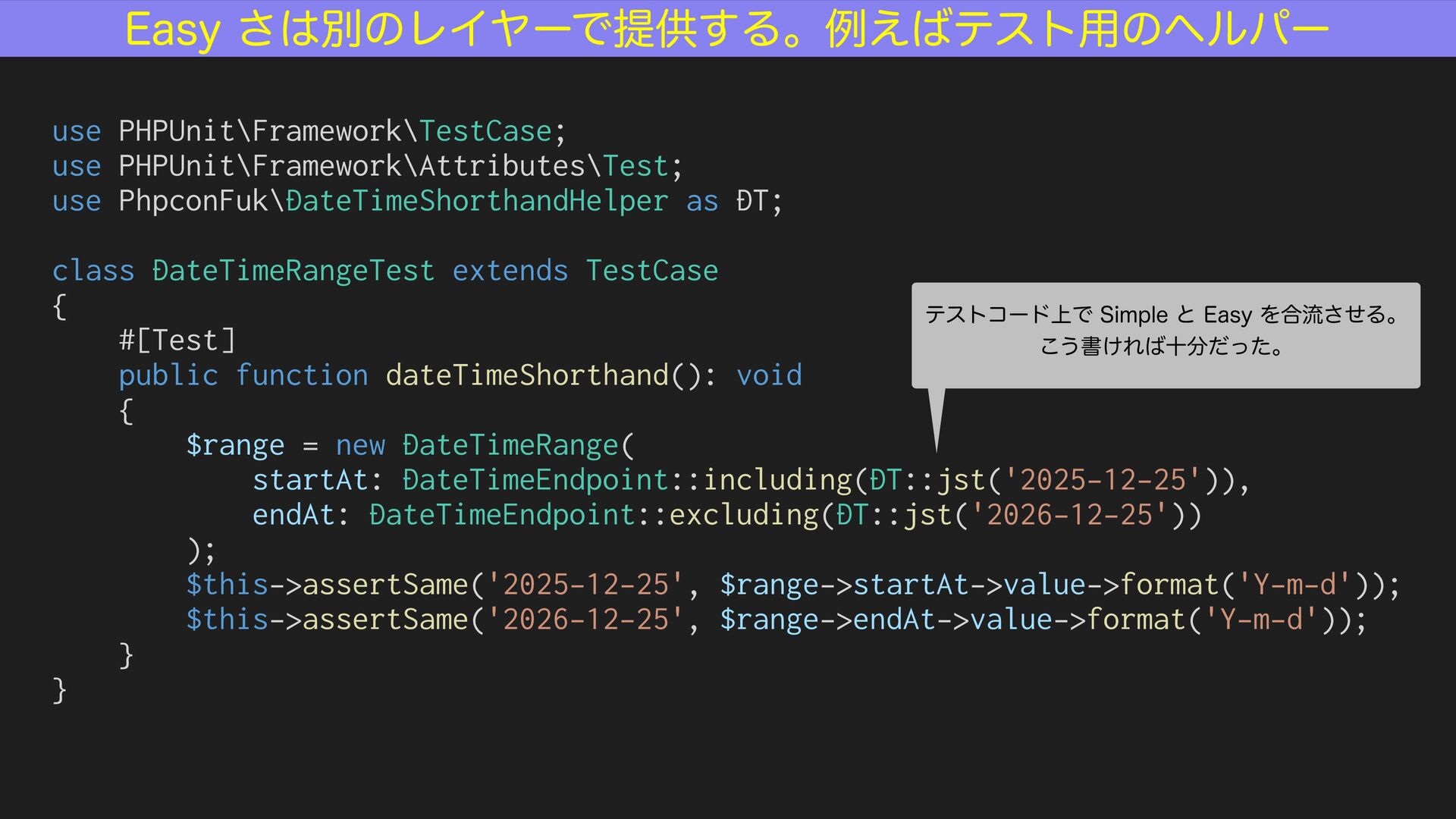Click the '2026-12-25' string in endAt line
Viewport: 1456px width, 819px height.
1069,515
